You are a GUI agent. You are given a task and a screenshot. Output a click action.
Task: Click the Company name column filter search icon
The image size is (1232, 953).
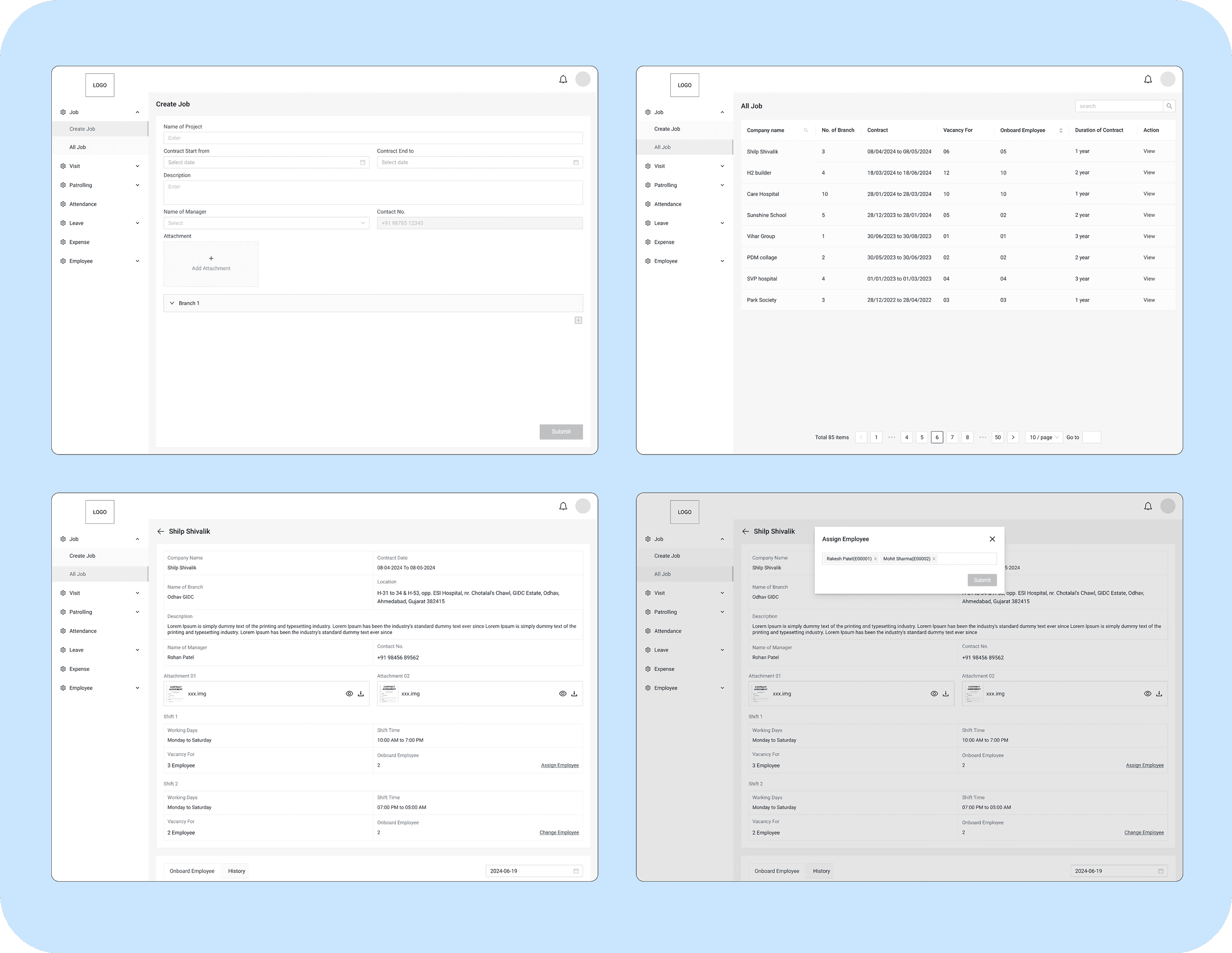click(x=805, y=130)
